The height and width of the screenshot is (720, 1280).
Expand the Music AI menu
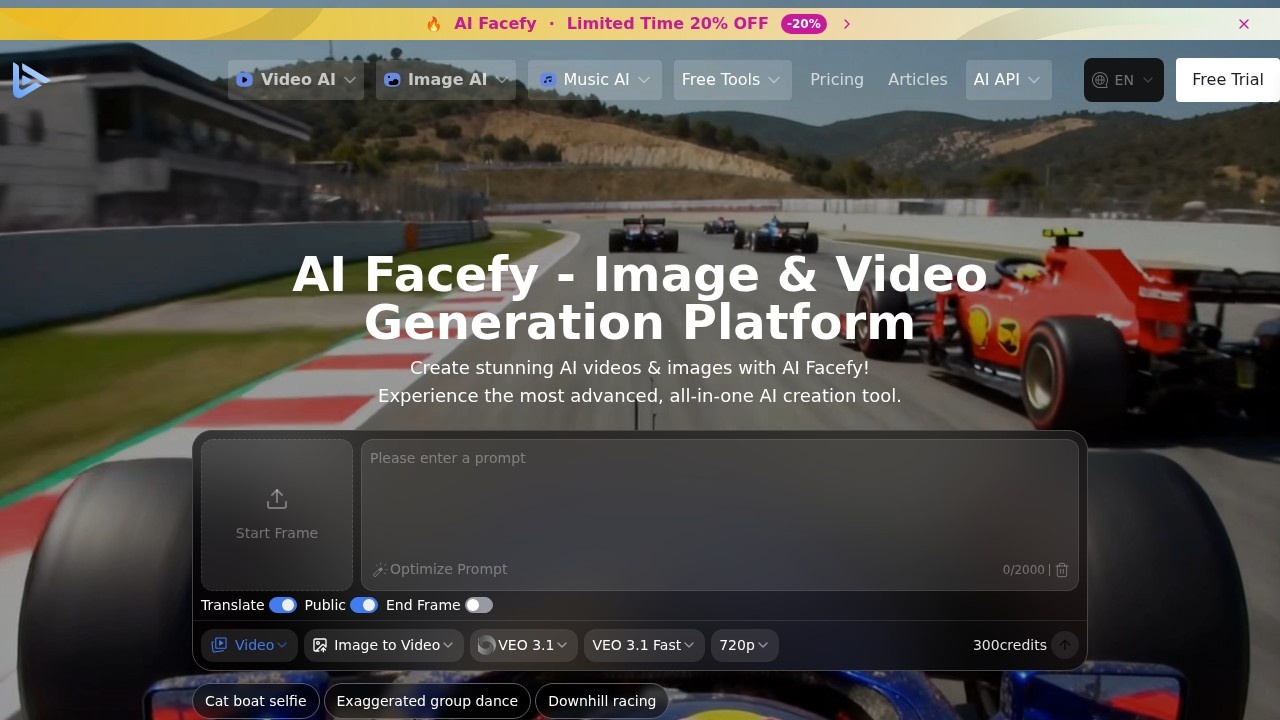[x=595, y=80]
